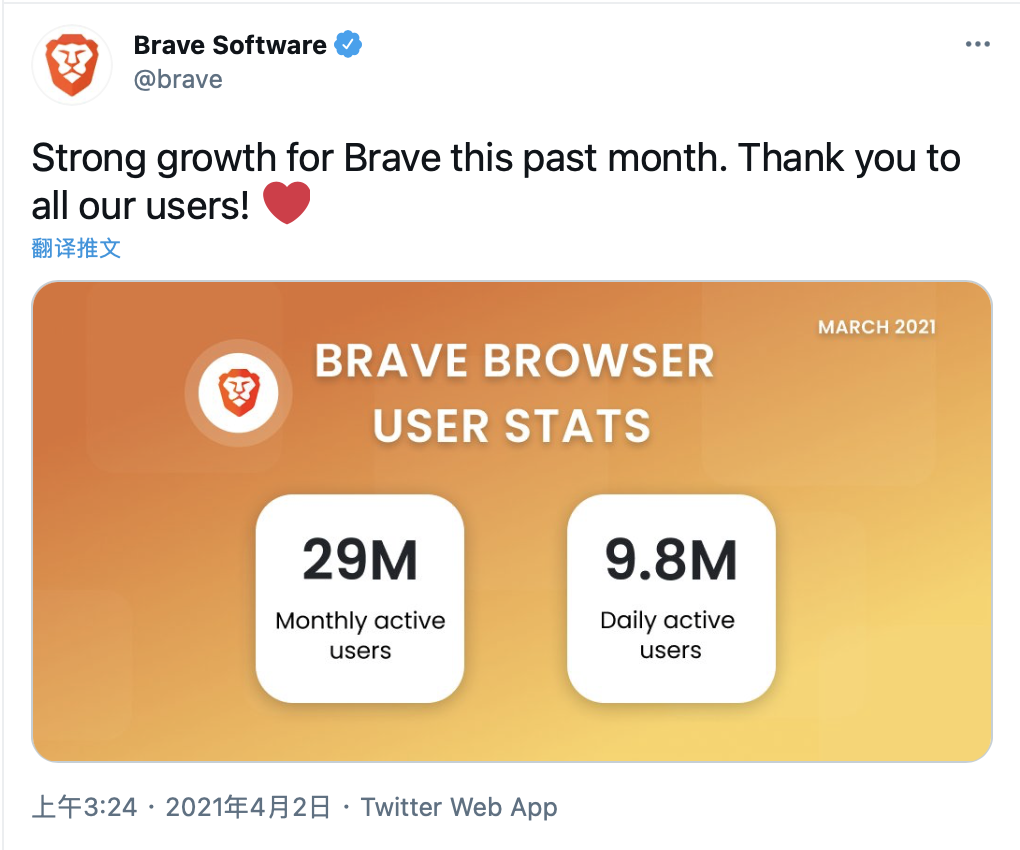Open the Brave Software display name
Screen dimensions: 1020x850
(x=230, y=45)
